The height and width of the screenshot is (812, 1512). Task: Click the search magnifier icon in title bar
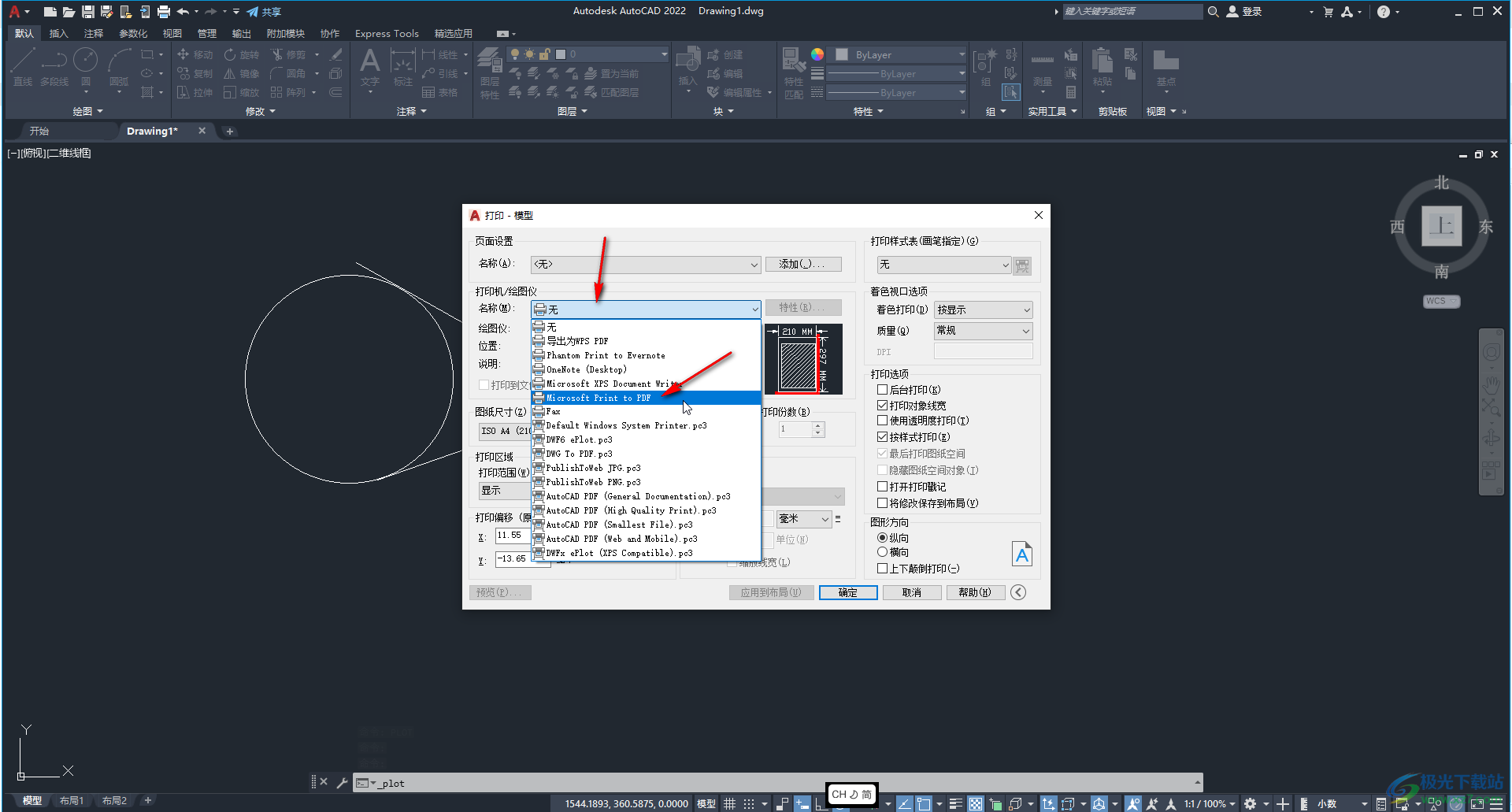click(x=1214, y=12)
